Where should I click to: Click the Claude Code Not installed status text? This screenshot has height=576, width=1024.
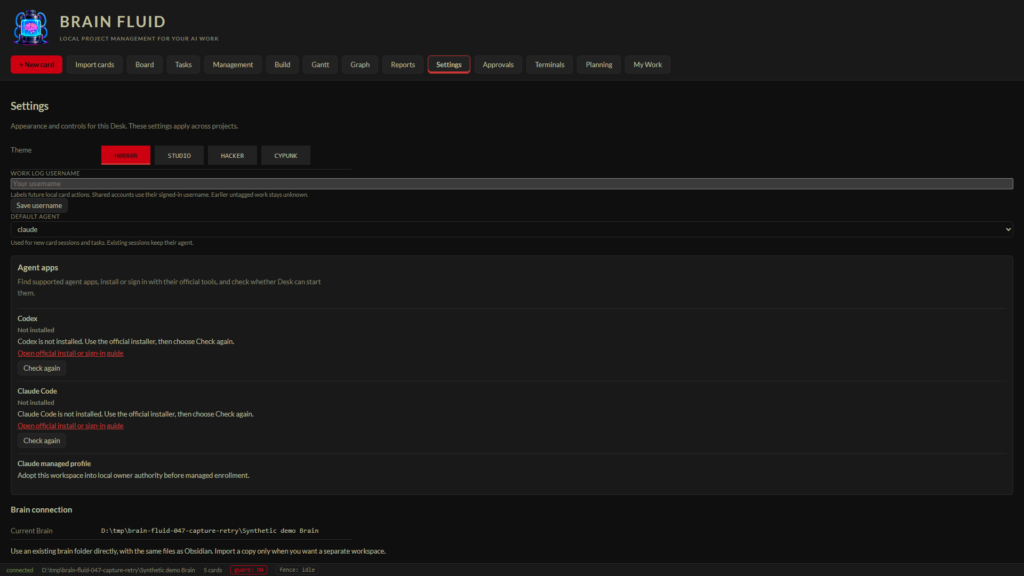[36, 403]
